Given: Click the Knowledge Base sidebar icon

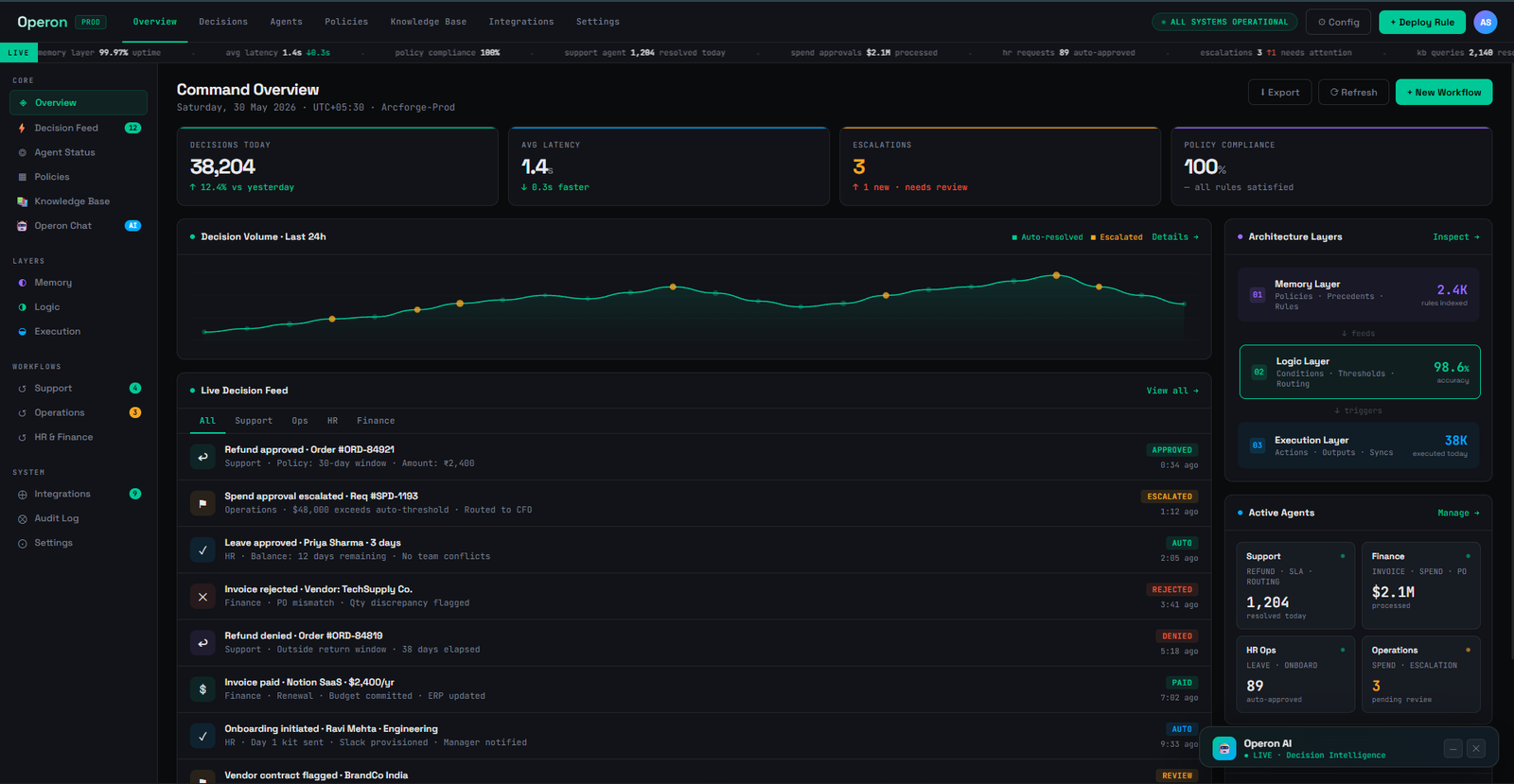Looking at the screenshot, I should (23, 201).
